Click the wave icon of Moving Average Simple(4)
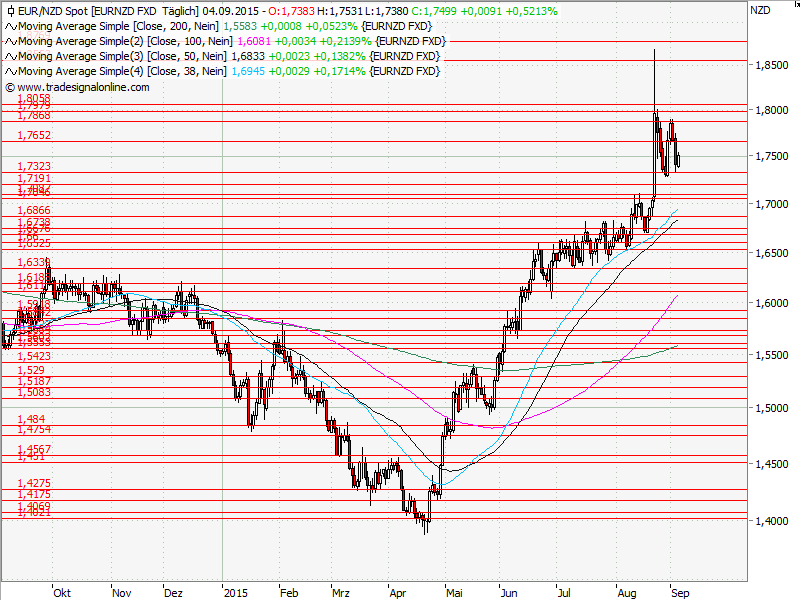Image resolution: width=800 pixels, height=600 pixels. pyautogui.click(x=11, y=71)
